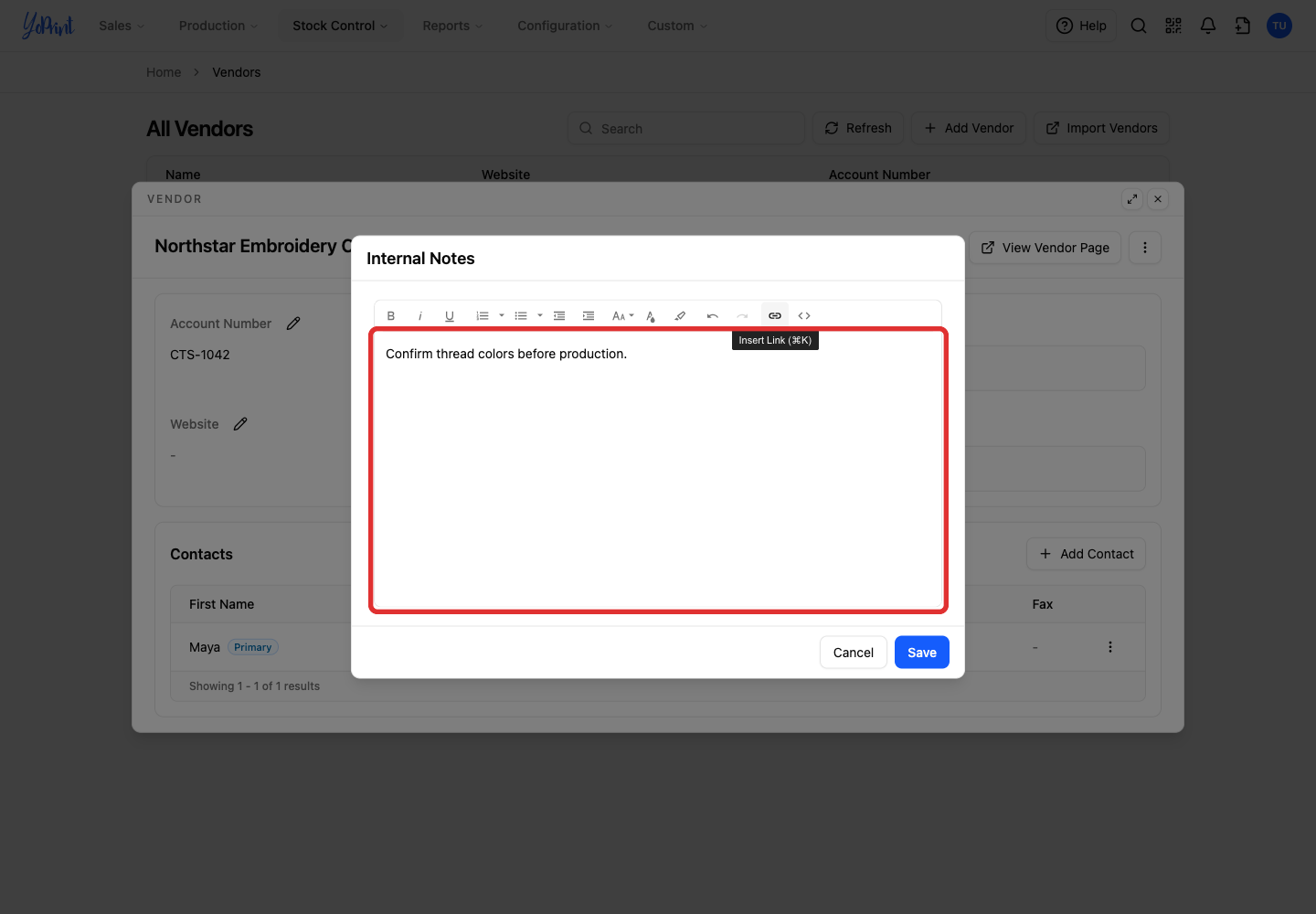This screenshot has height=914, width=1316.
Task: Go to the Home breadcrumb link
Action: click(x=164, y=72)
